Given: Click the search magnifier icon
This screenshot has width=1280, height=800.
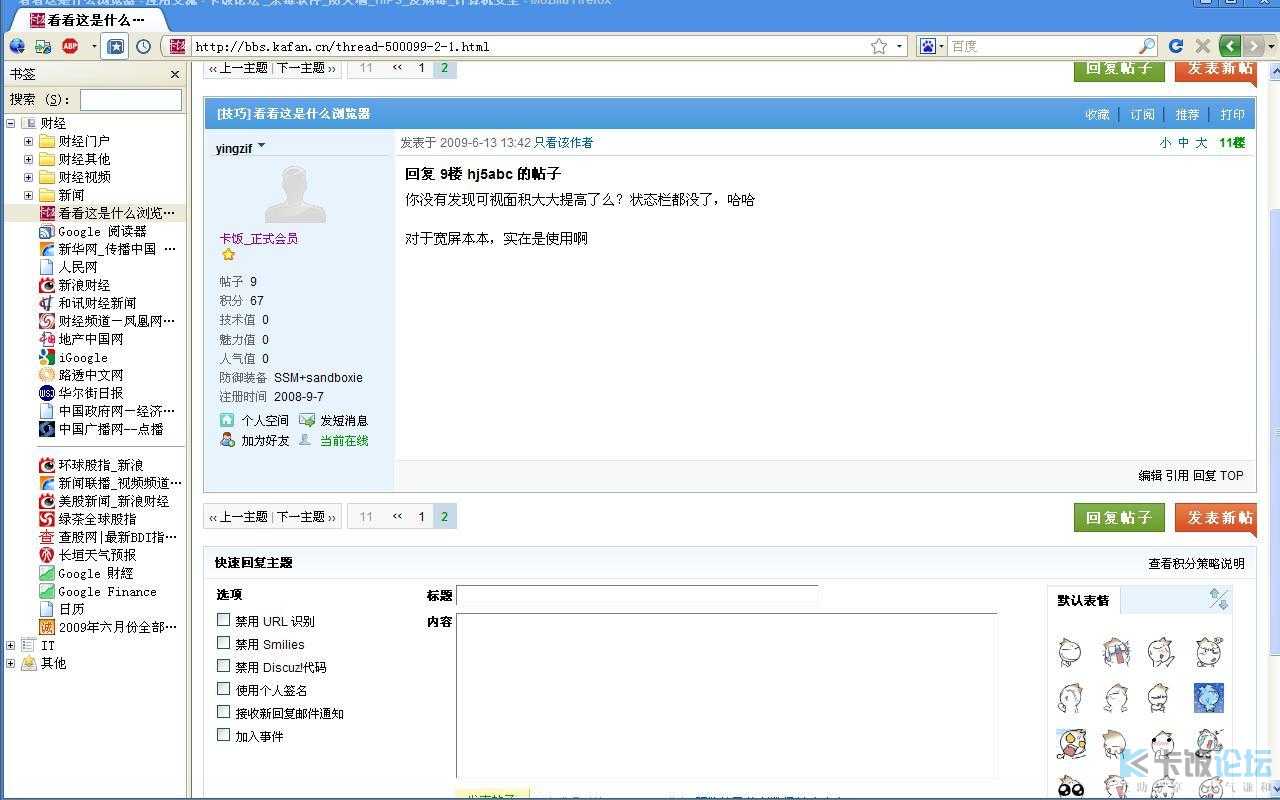Looking at the screenshot, I should tap(1147, 46).
